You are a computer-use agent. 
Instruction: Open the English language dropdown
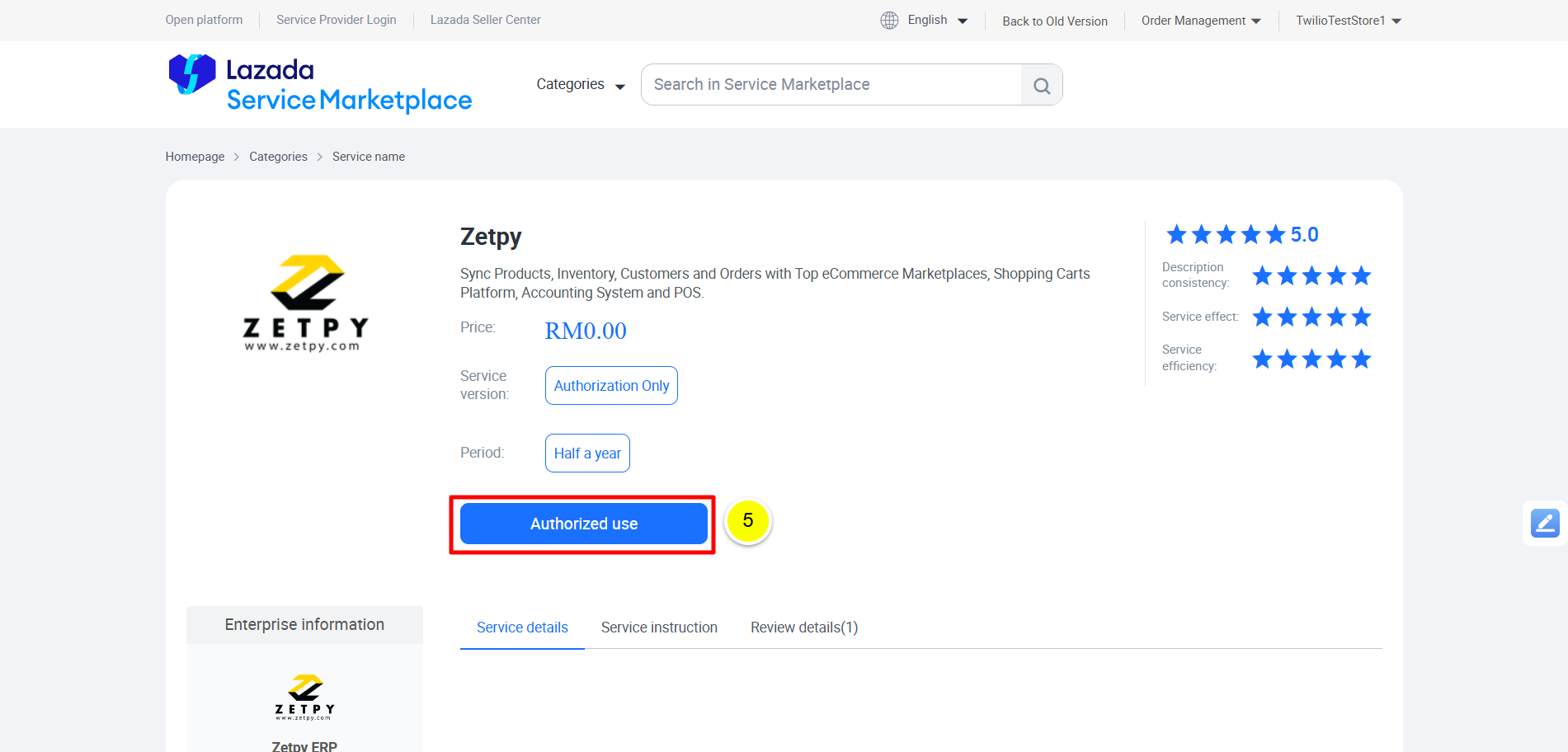pos(937,21)
